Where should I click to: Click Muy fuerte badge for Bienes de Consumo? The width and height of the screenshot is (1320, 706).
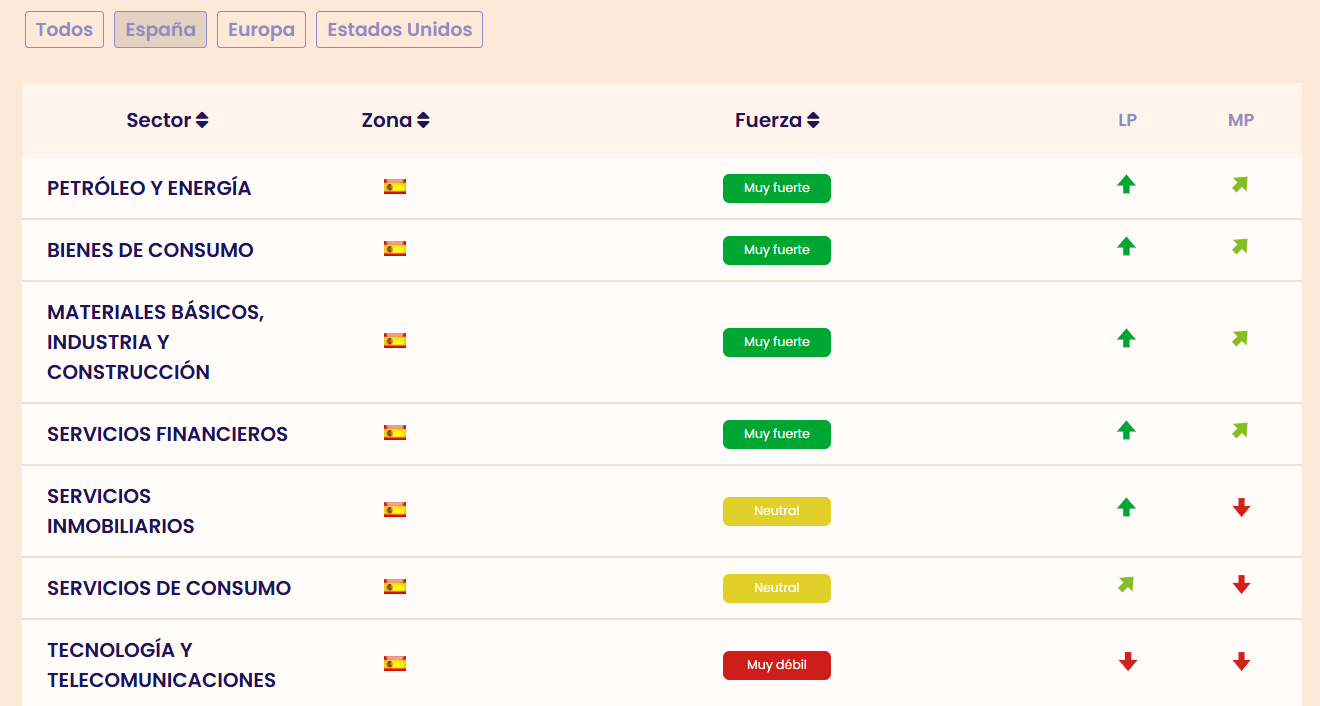click(777, 250)
